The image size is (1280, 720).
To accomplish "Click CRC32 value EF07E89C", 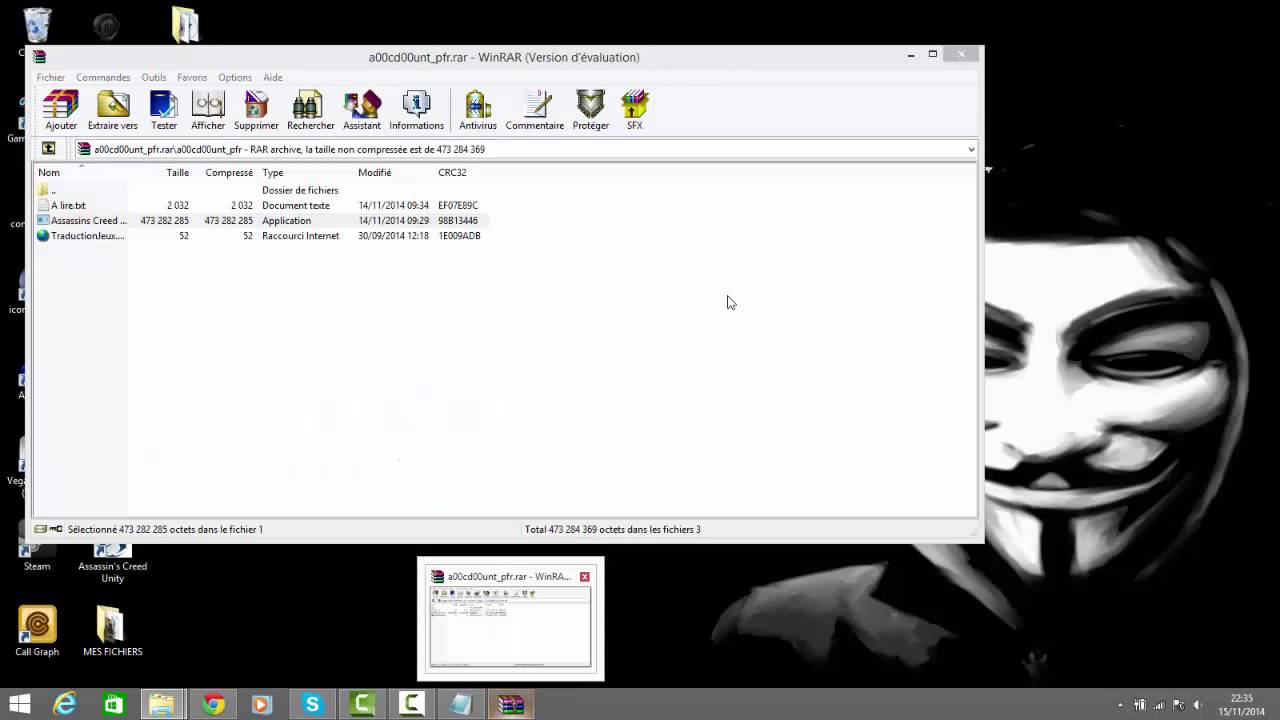I will (x=458, y=205).
